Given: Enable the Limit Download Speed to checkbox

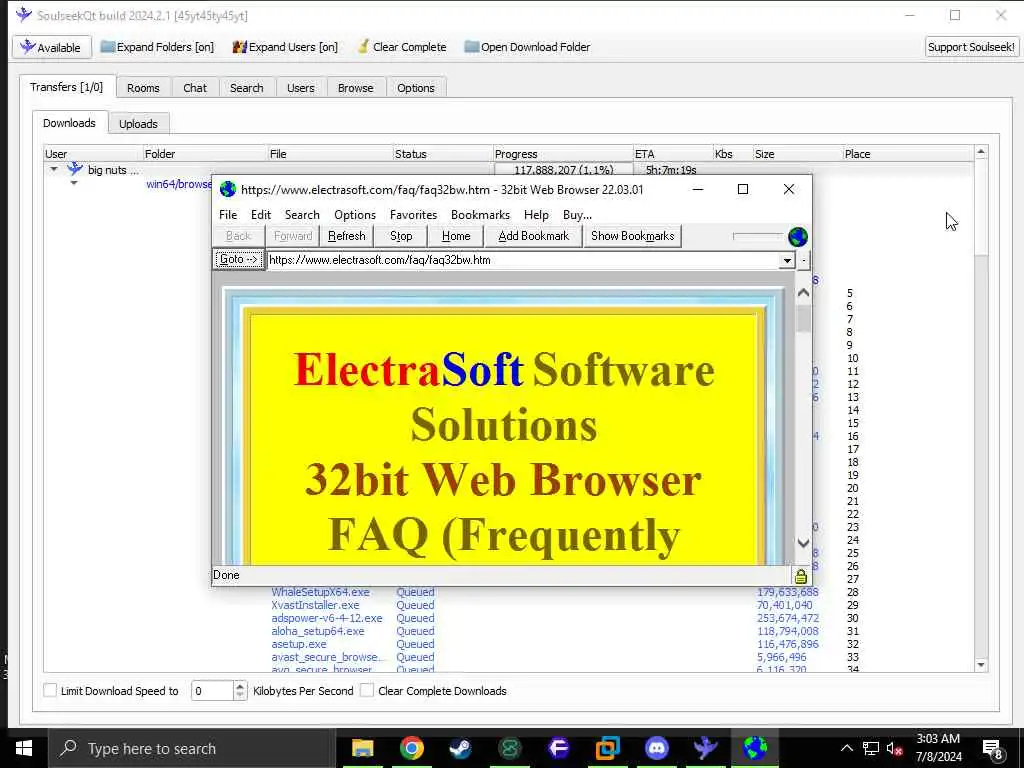Looking at the screenshot, I should 50,691.
